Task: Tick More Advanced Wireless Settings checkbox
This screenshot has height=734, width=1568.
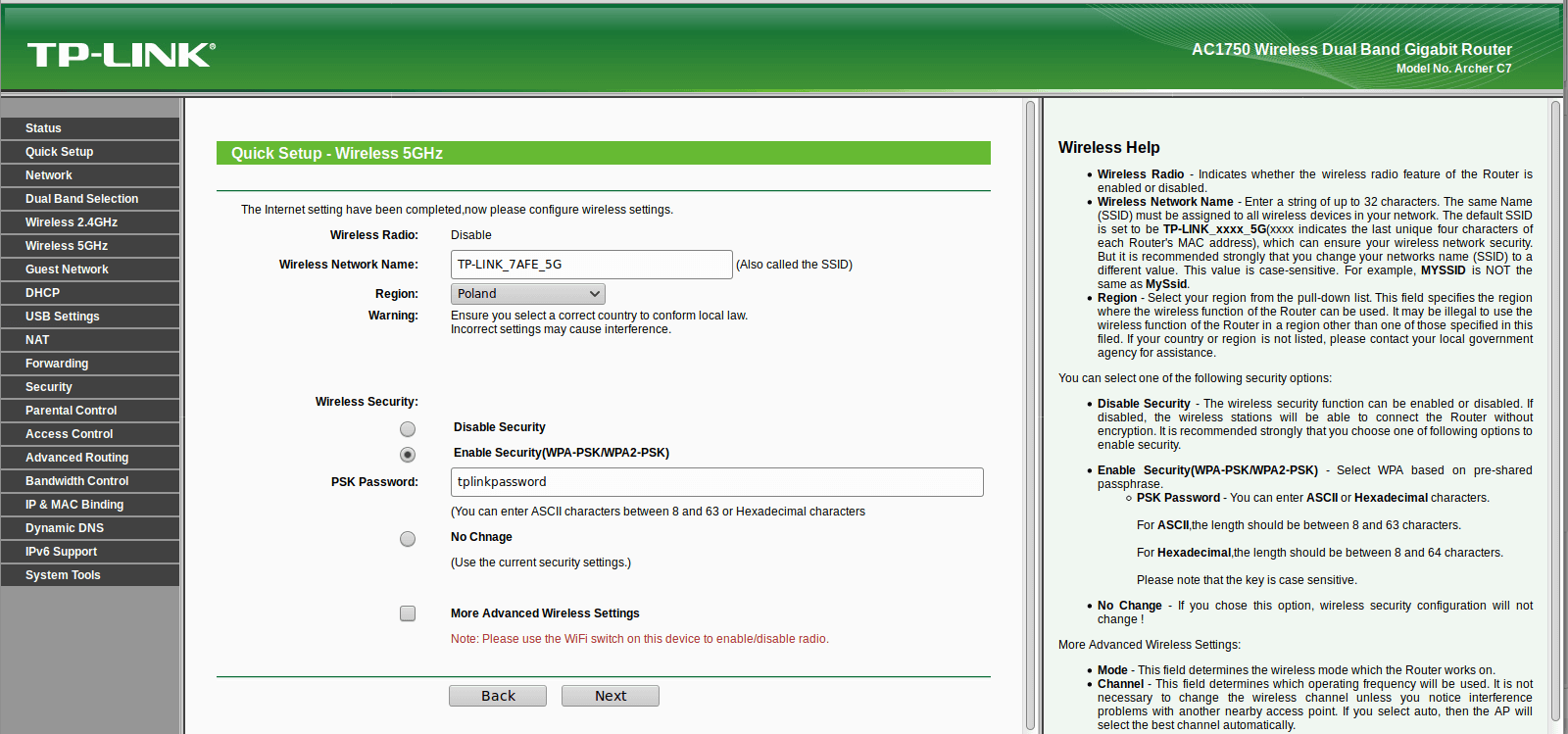Action: pos(408,613)
